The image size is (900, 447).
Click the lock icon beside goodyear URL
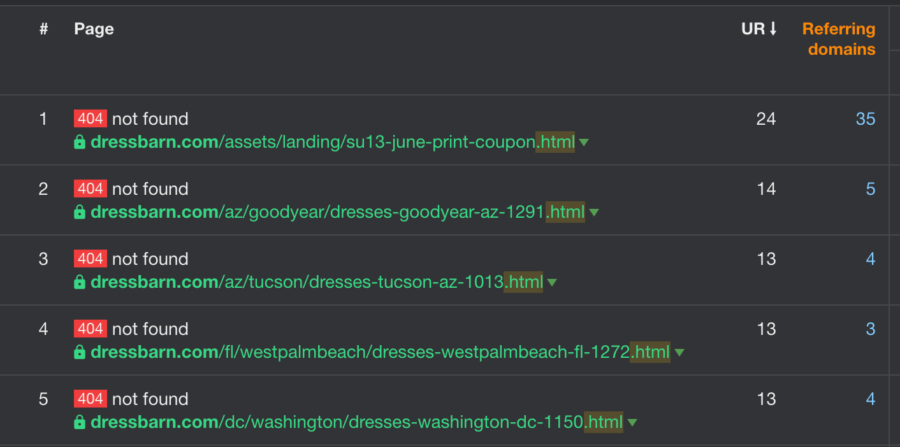[x=80, y=212]
